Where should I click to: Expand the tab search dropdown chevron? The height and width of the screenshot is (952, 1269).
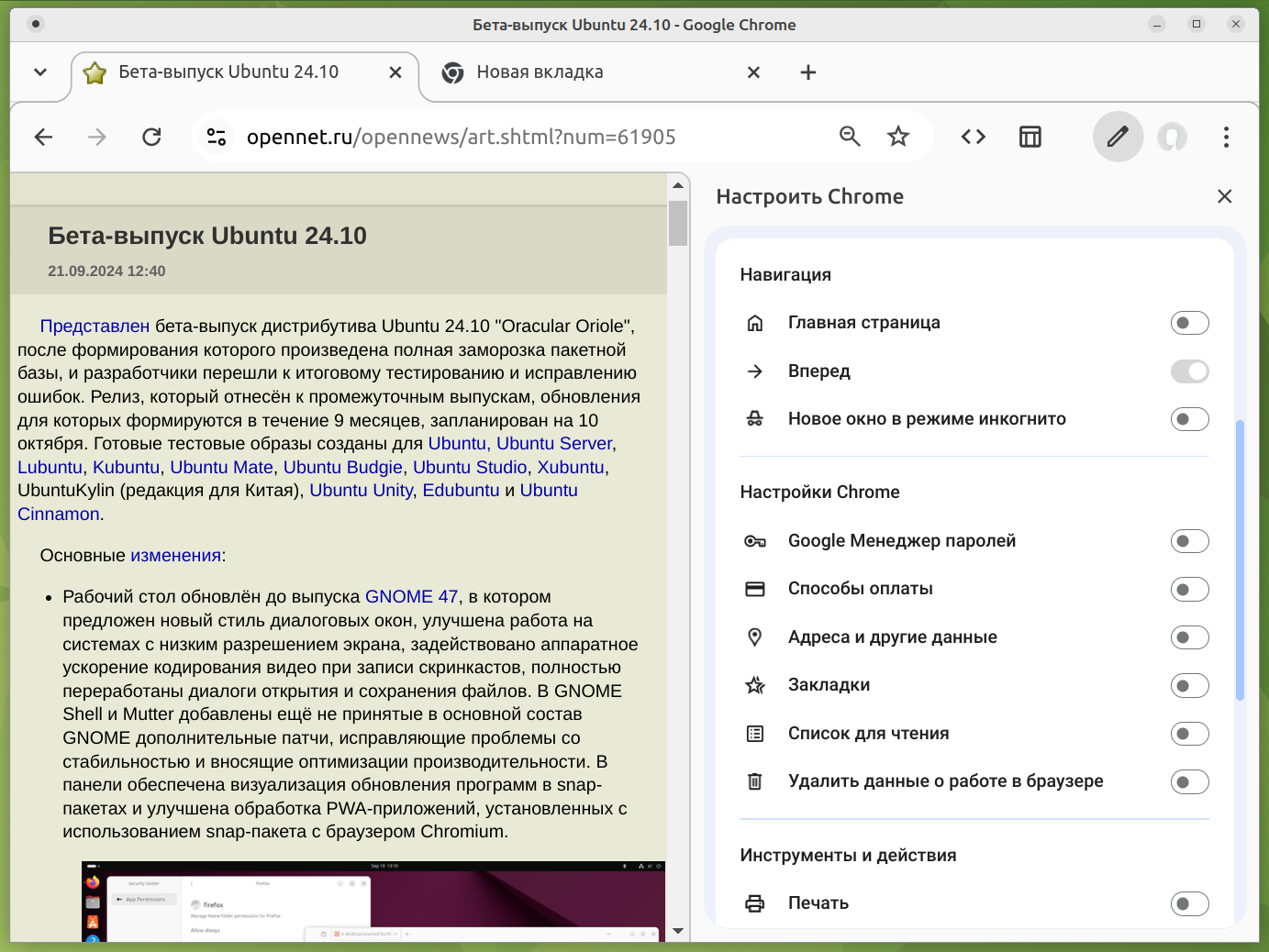(40, 72)
